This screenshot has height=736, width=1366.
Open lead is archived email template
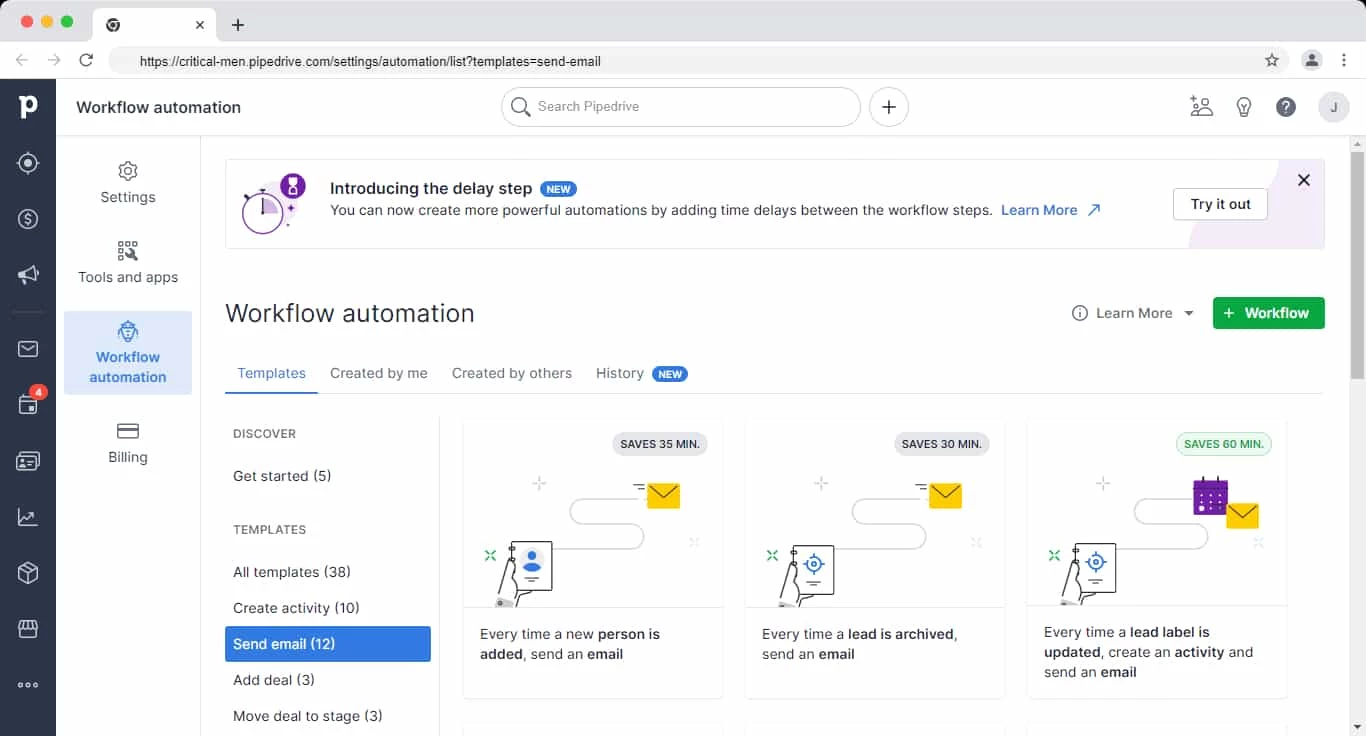[x=875, y=558]
